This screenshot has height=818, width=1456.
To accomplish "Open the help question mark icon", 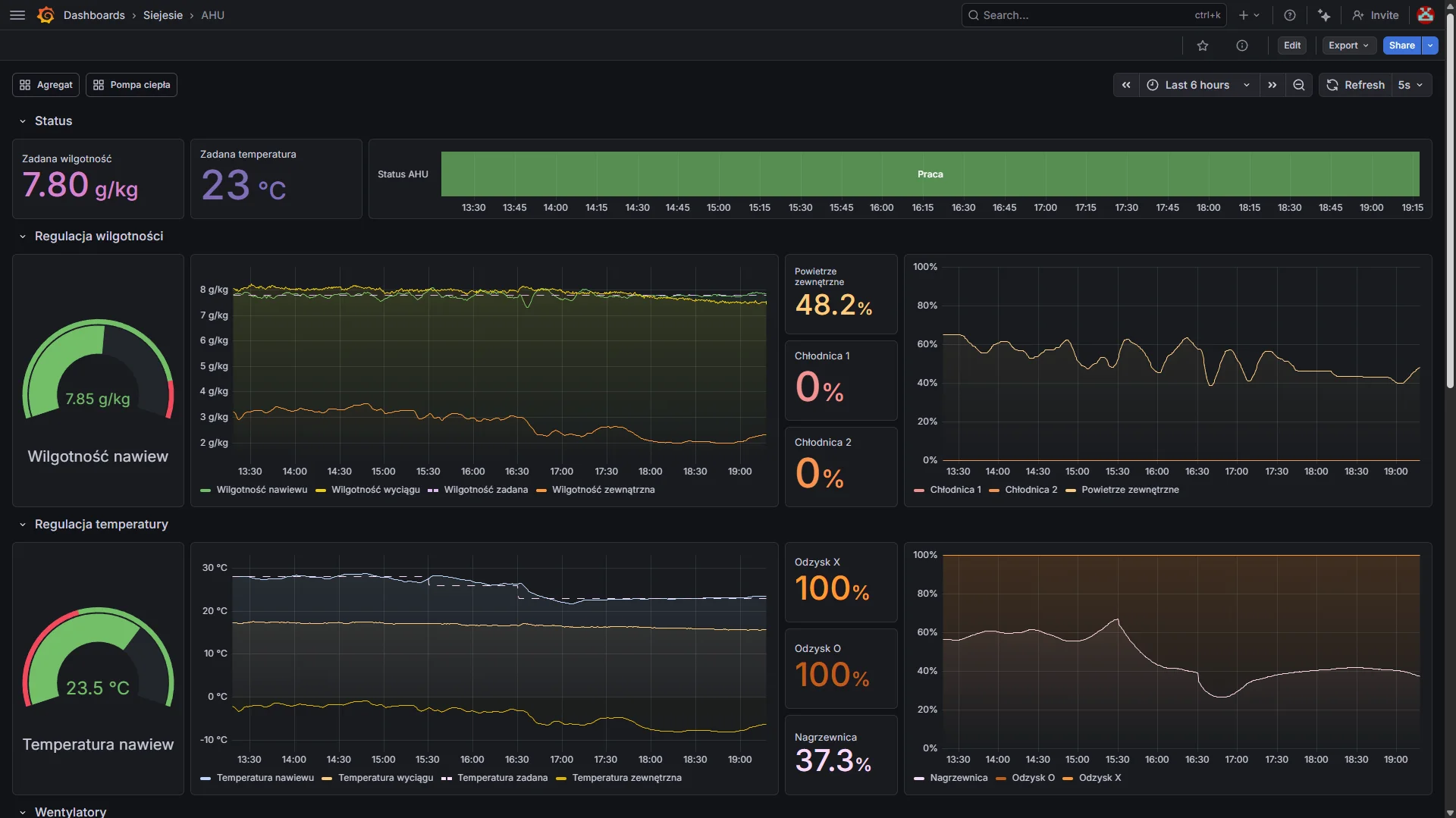I will (x=1289, y=15).
